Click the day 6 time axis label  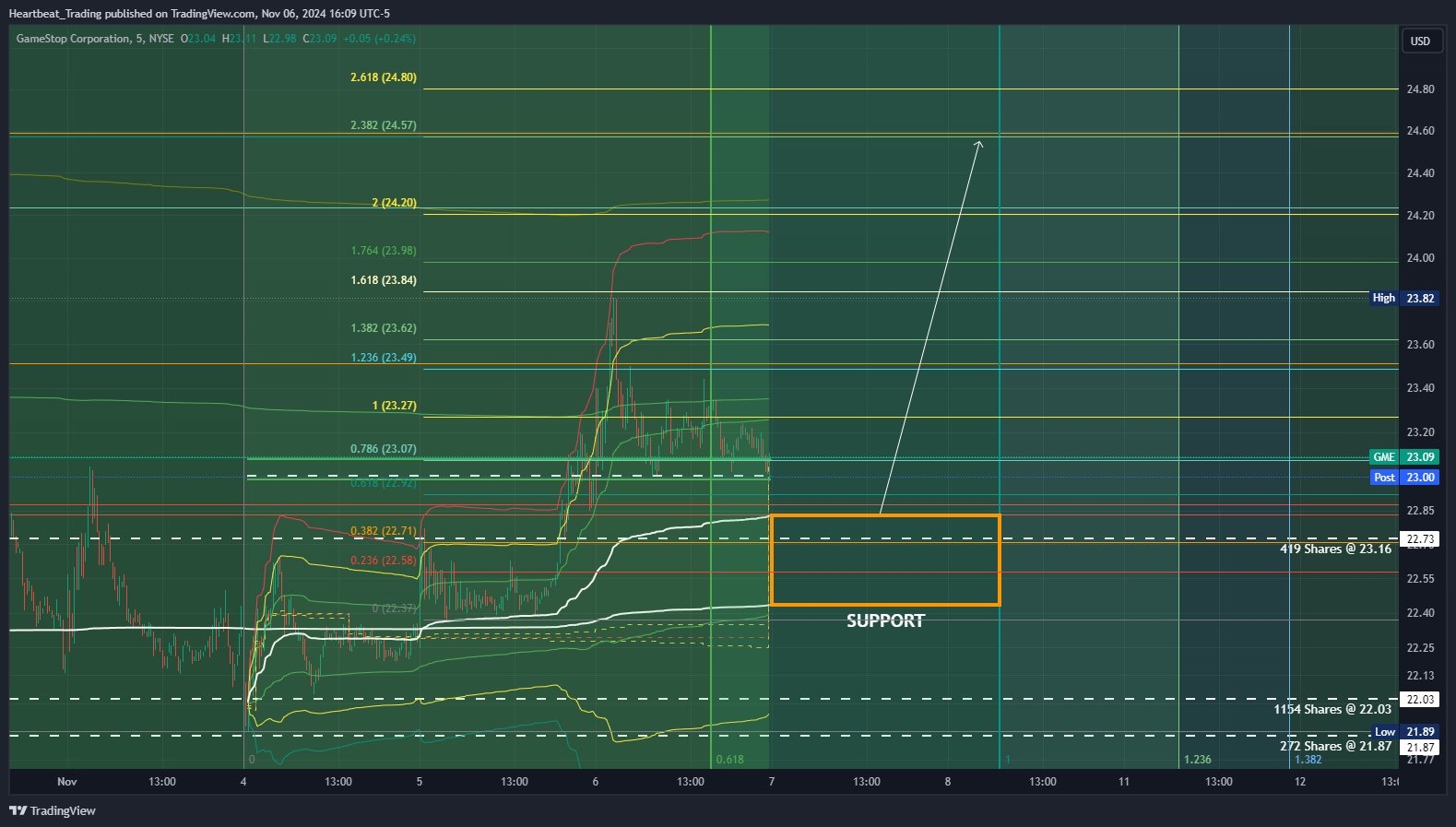[596, 782]
